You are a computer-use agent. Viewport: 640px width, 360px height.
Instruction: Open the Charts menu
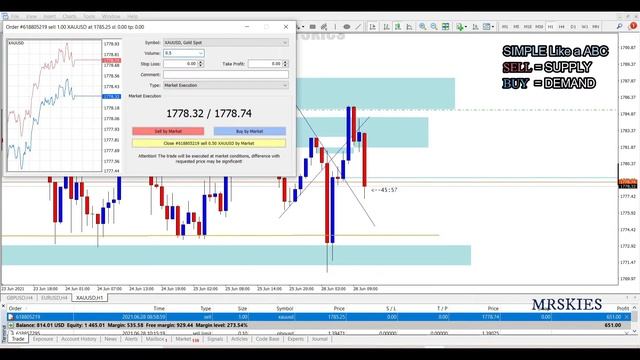tap(69, 16)
